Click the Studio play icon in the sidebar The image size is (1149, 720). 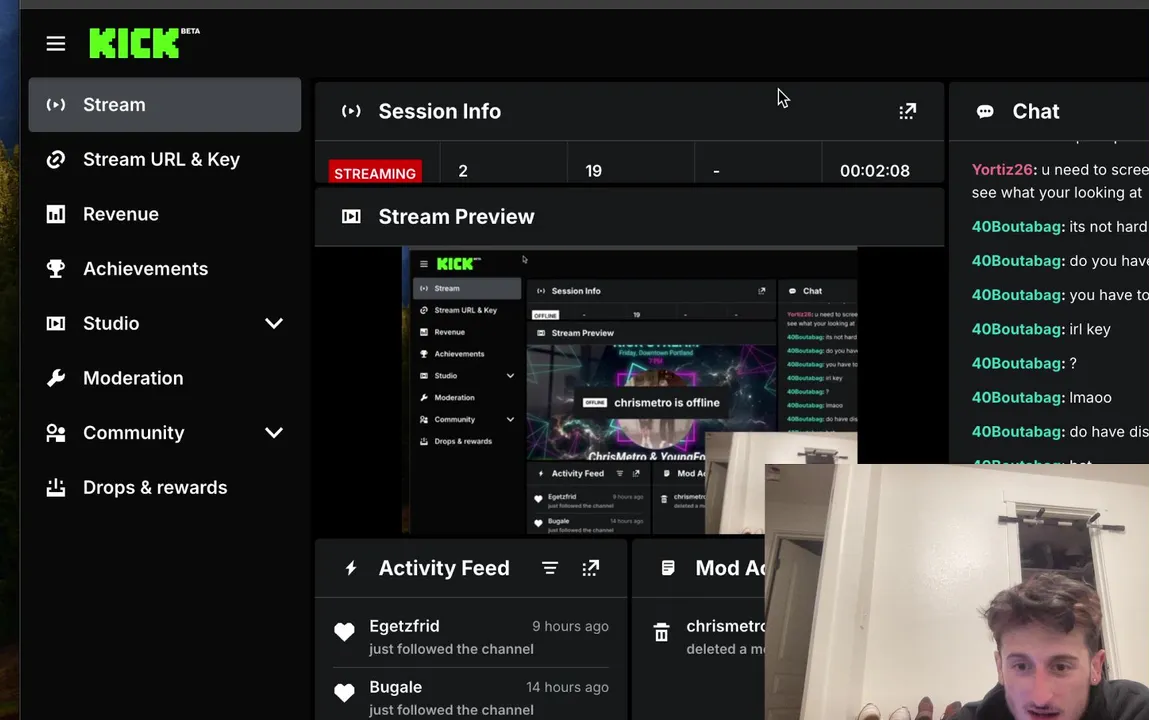coord(56,324)
